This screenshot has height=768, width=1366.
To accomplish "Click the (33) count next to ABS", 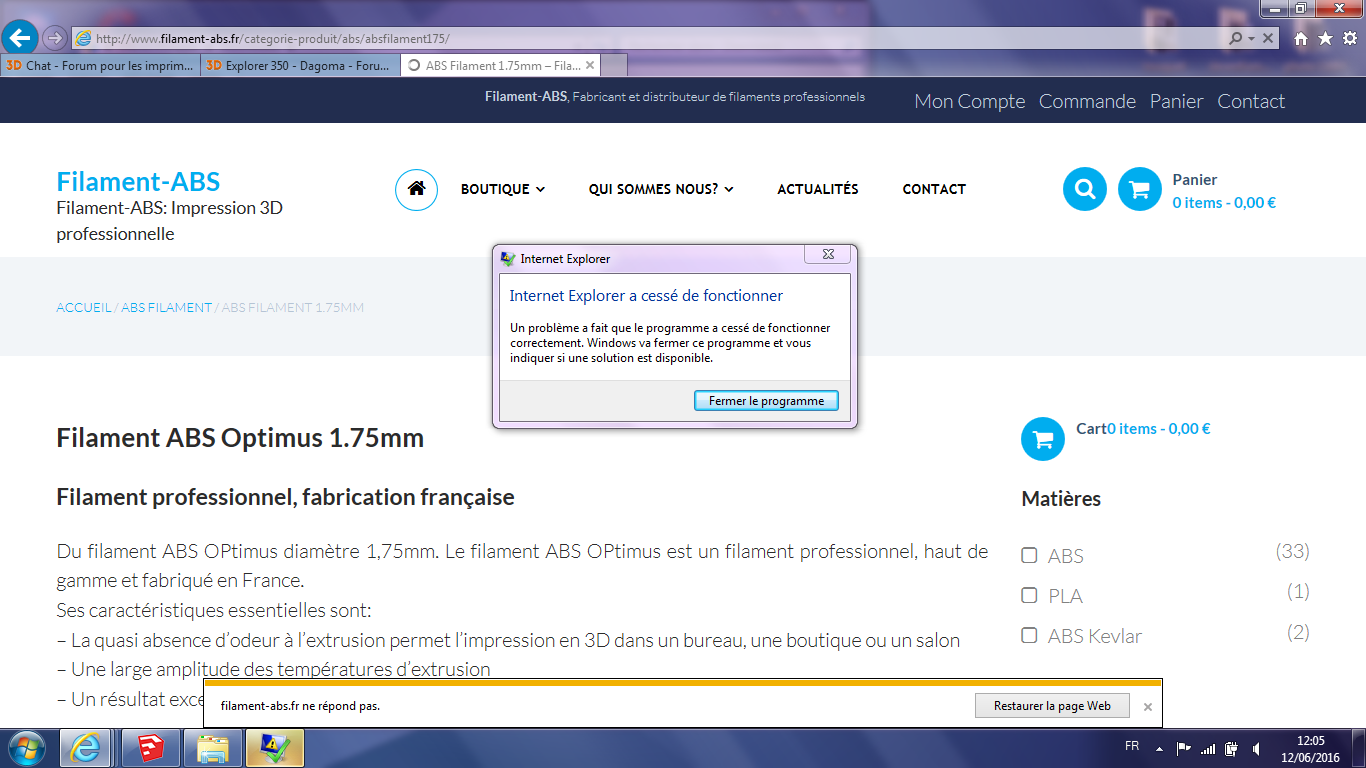I will [1292, 551].
